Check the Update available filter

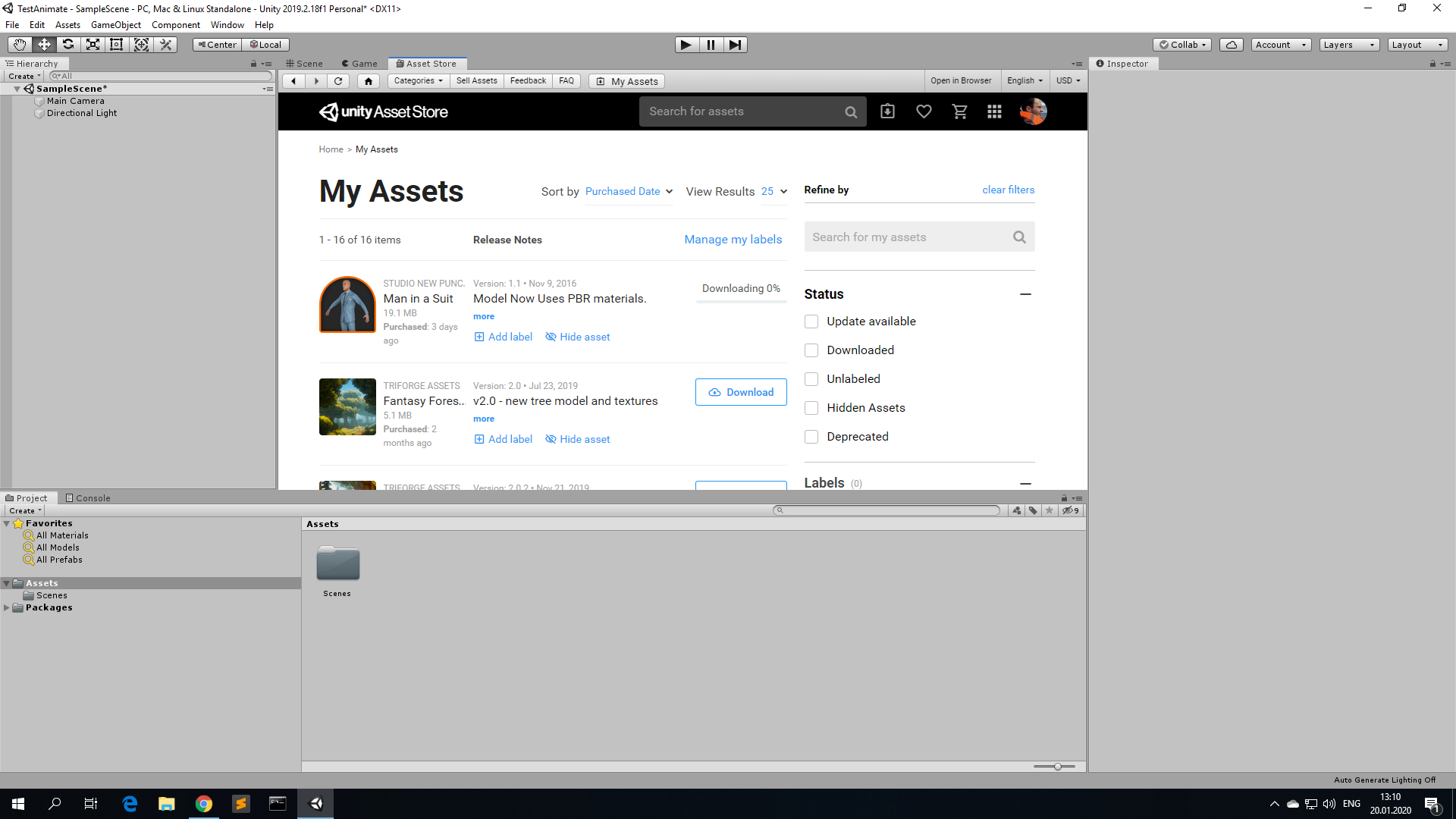click(811, 322)
